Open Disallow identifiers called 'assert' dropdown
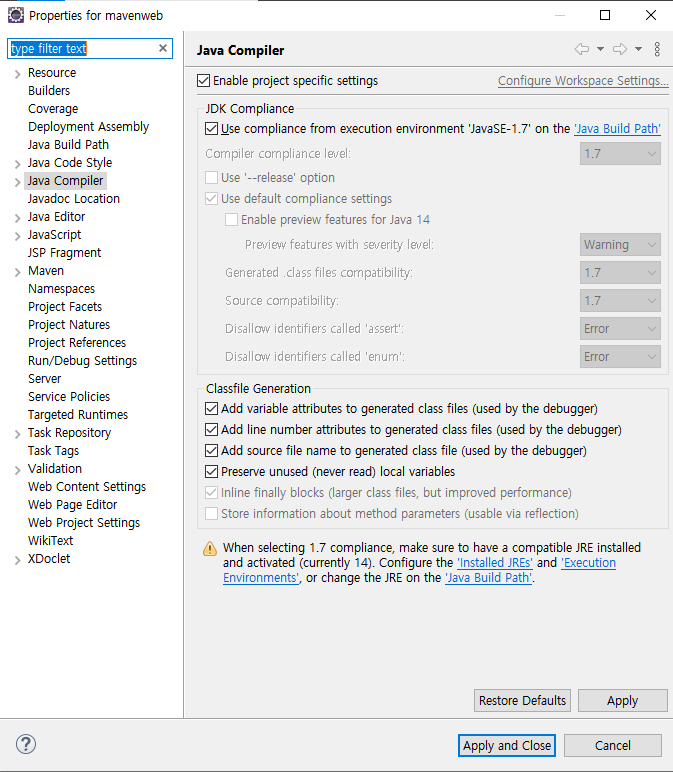 tap(620, 328)
